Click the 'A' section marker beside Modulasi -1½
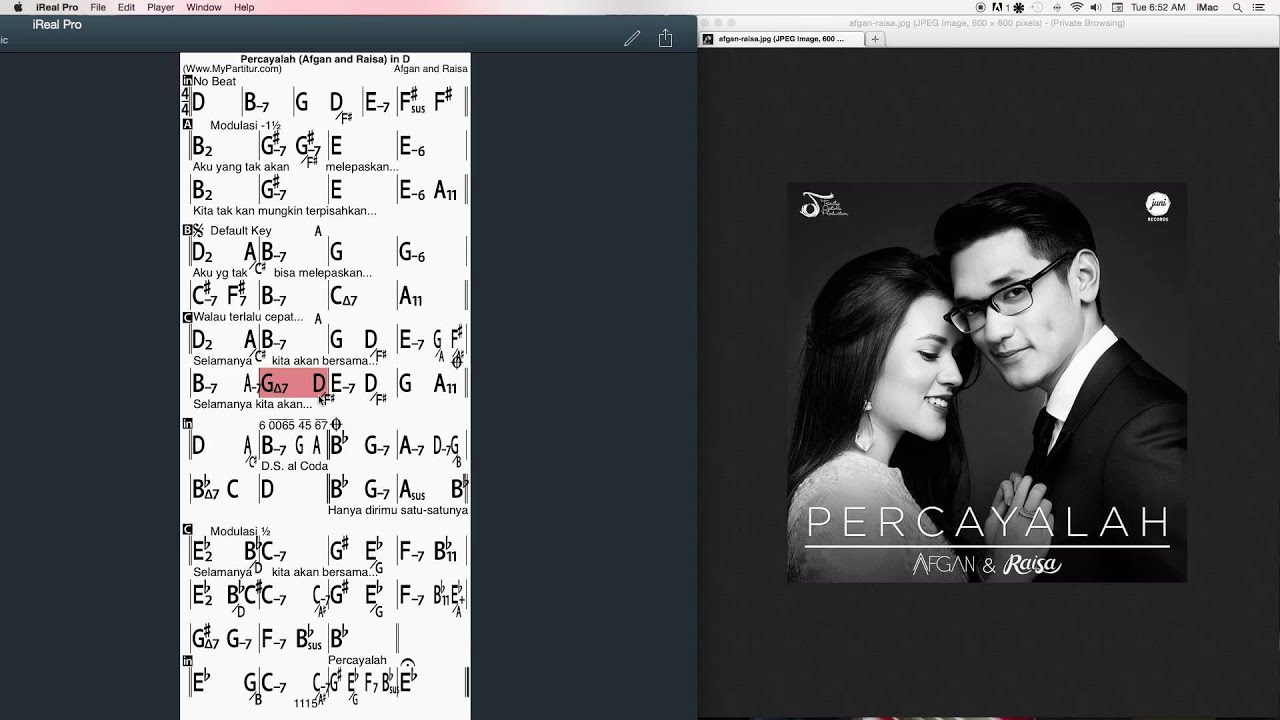This screenshot has height=720, width=1280. pyautogui.click(x=187, y=125)
